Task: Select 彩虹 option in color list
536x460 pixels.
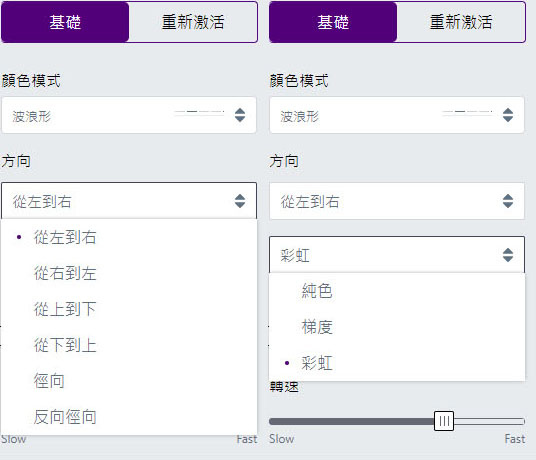Action: pos(397,363)
